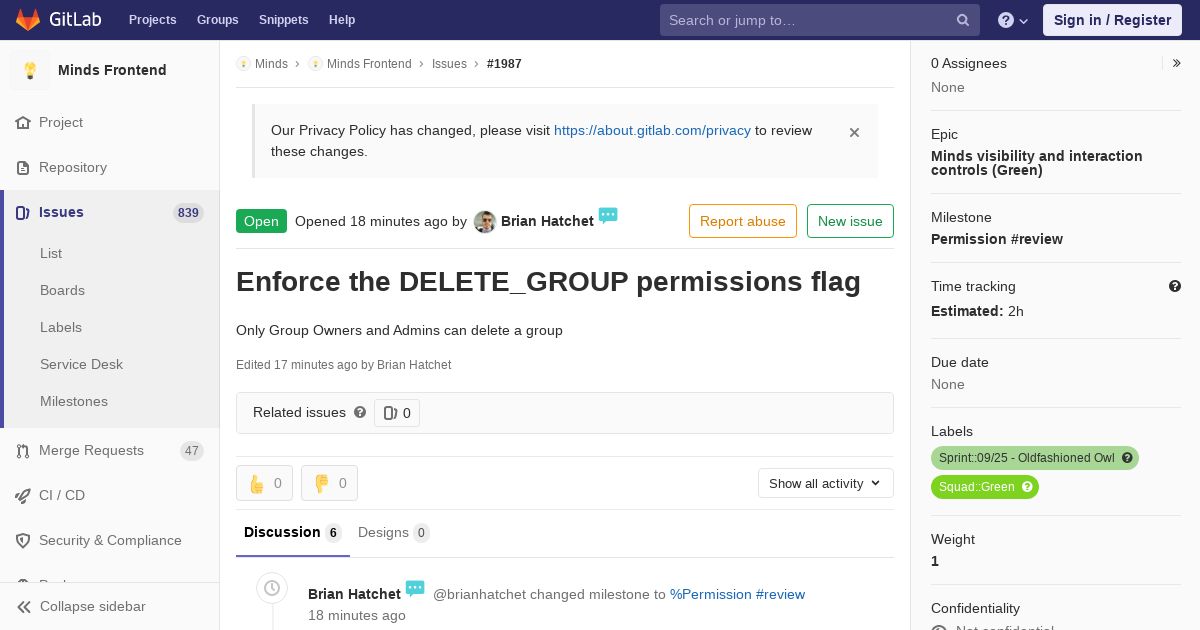Viewport: 1200px width, 630px height.
Task: Click Issues breadcrumb link
Action: click(449, 64)
